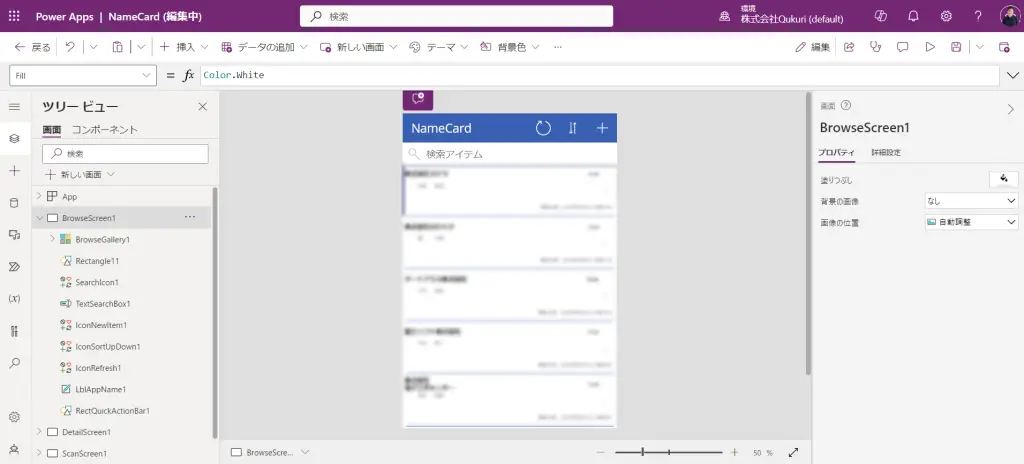The image size is (1024, 464).
Task: Click New screen (新しい画面) in tree view
Action: click(80, 174)
